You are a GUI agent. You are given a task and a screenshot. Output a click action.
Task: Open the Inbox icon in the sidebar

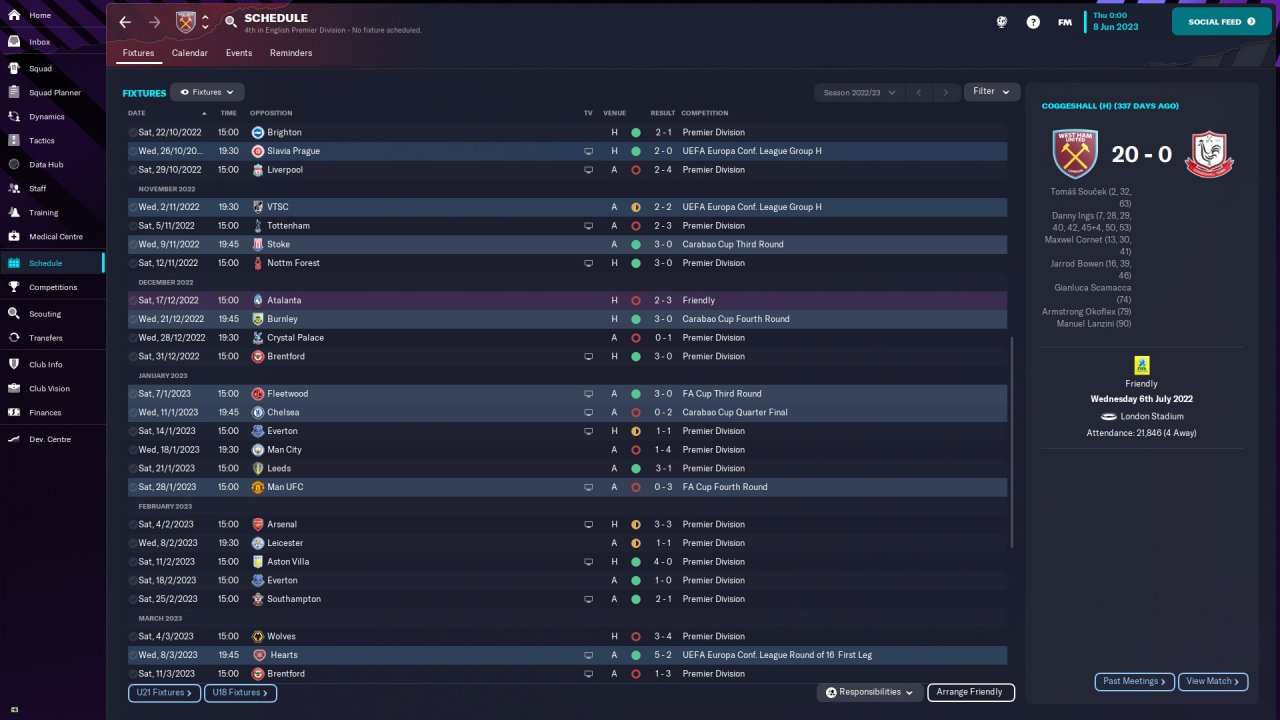click(14, 42)
